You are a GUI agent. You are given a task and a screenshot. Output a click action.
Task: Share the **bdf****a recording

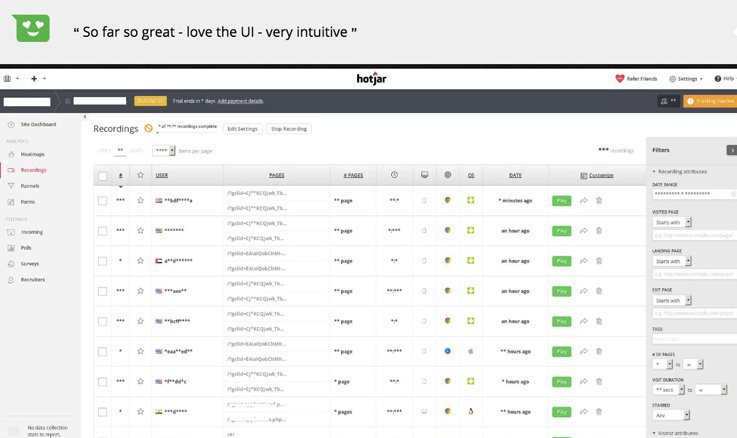pos(584,201)
